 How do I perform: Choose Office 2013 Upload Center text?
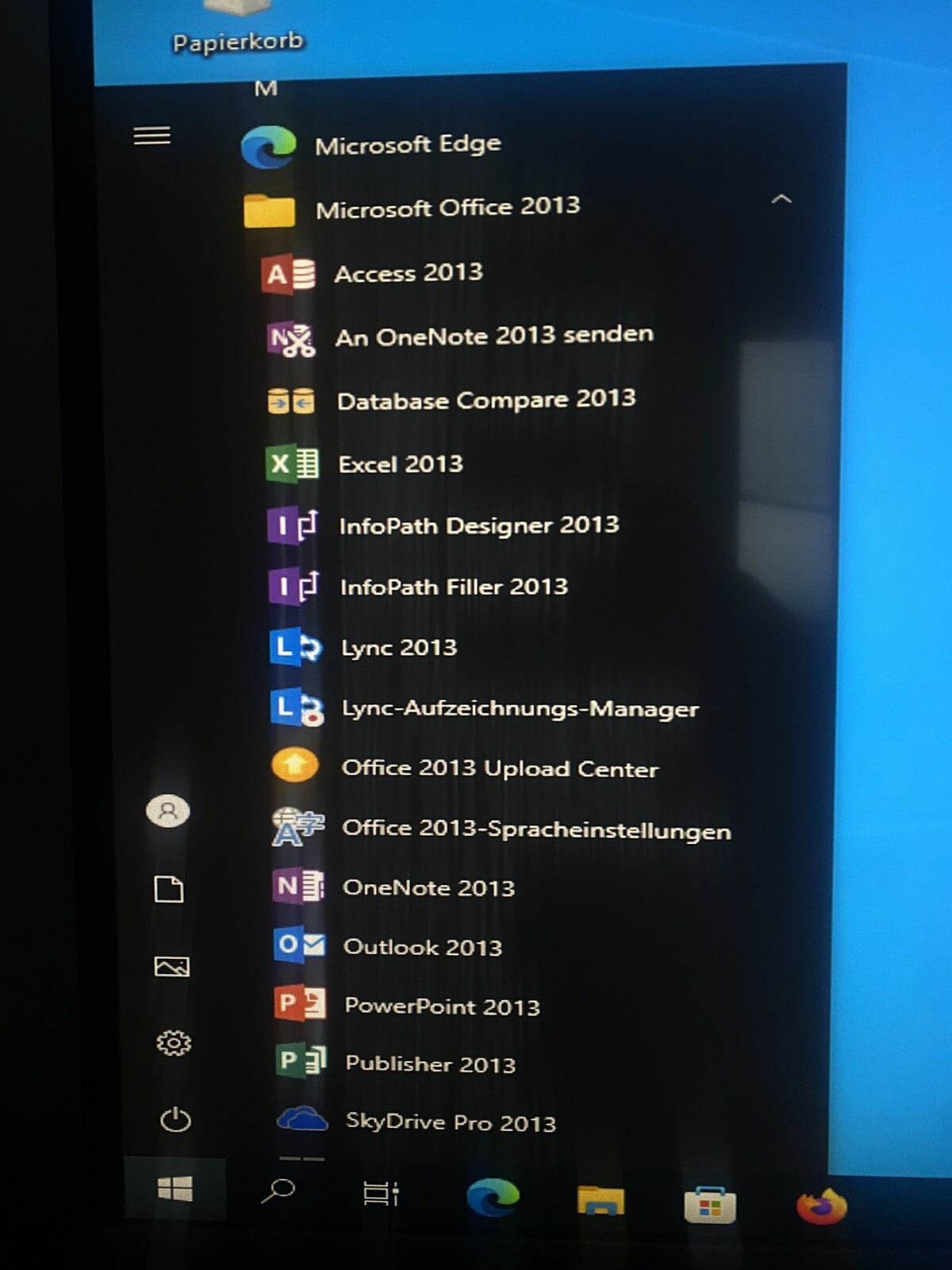coord(500,768)
